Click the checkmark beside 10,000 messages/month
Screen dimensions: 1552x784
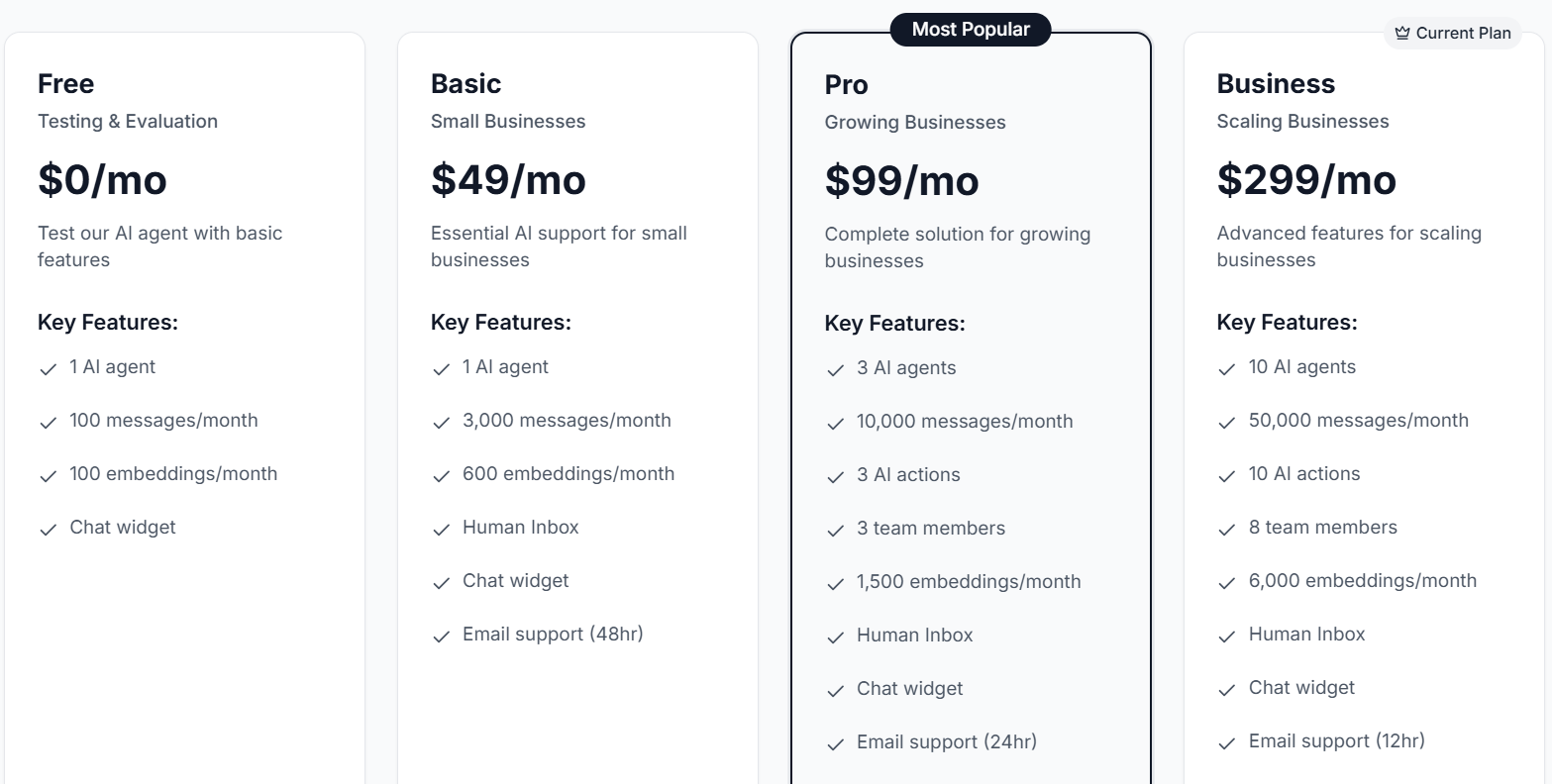coord(835,424)
